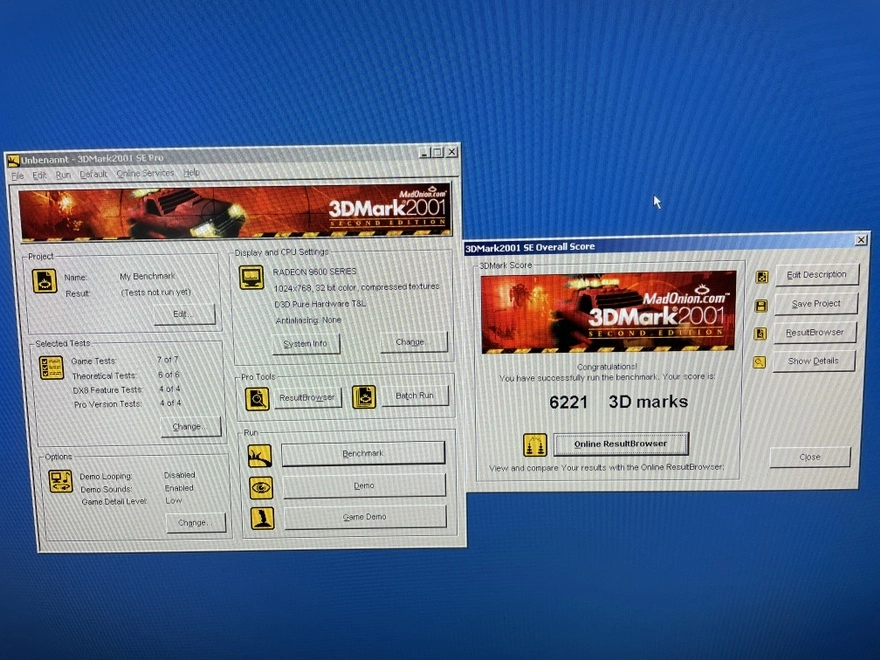Launch the Game Demo

pos(365,517)
